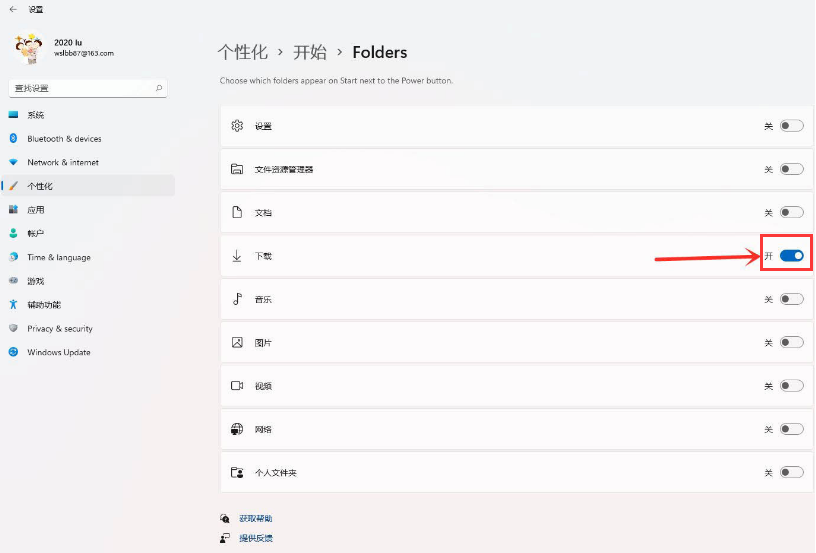Click the Privacy & security shield icon

tap(14, 328)
